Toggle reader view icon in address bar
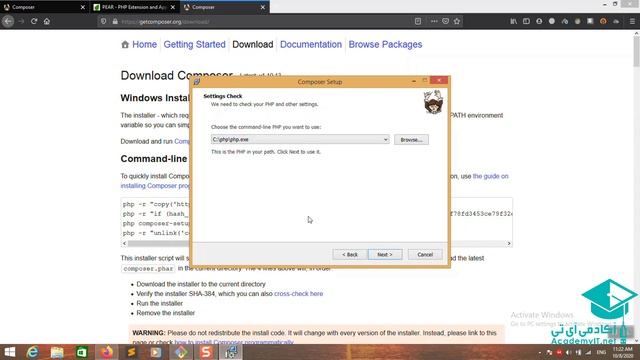The image size is (640, 360). click(x=418, y=21)
